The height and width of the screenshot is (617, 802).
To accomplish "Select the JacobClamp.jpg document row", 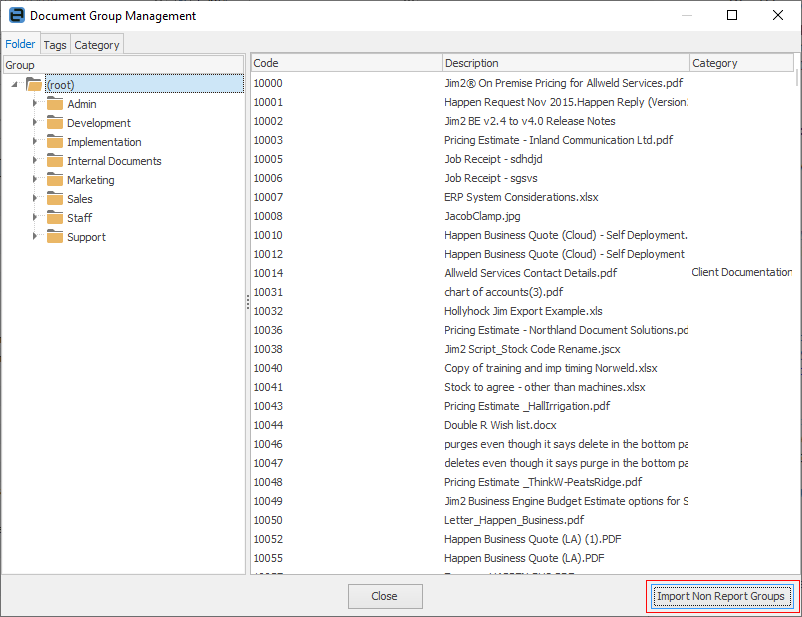I will (482, 216).
